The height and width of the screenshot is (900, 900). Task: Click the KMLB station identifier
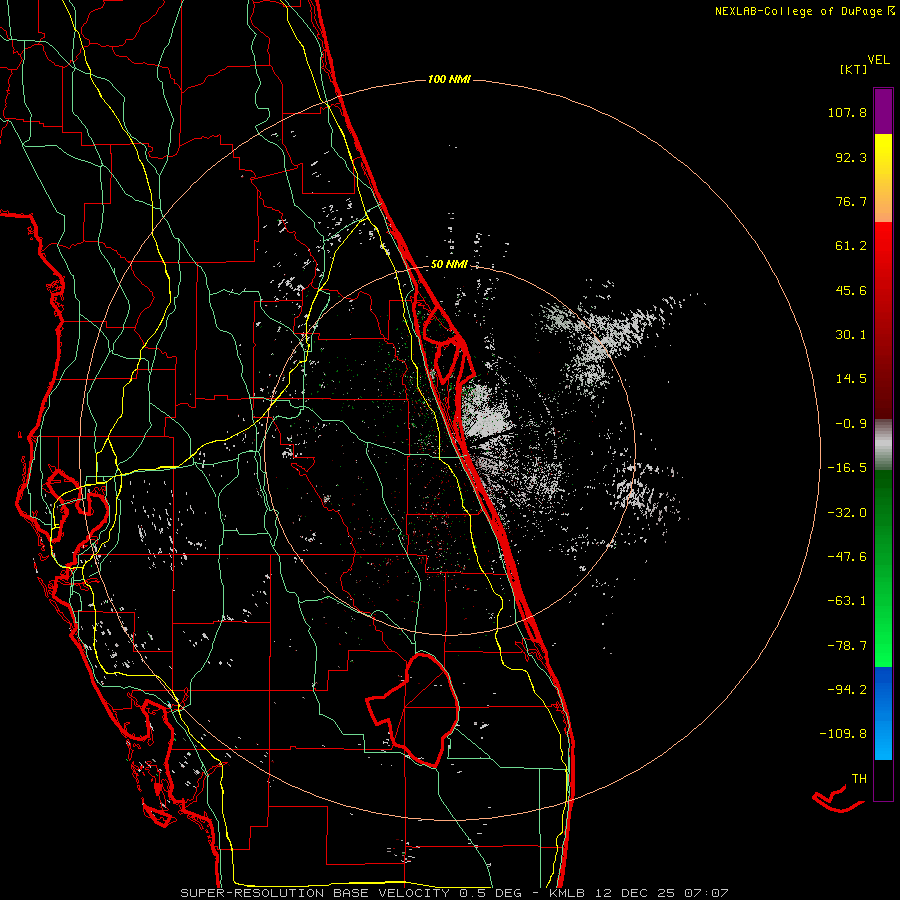(565, 893)
